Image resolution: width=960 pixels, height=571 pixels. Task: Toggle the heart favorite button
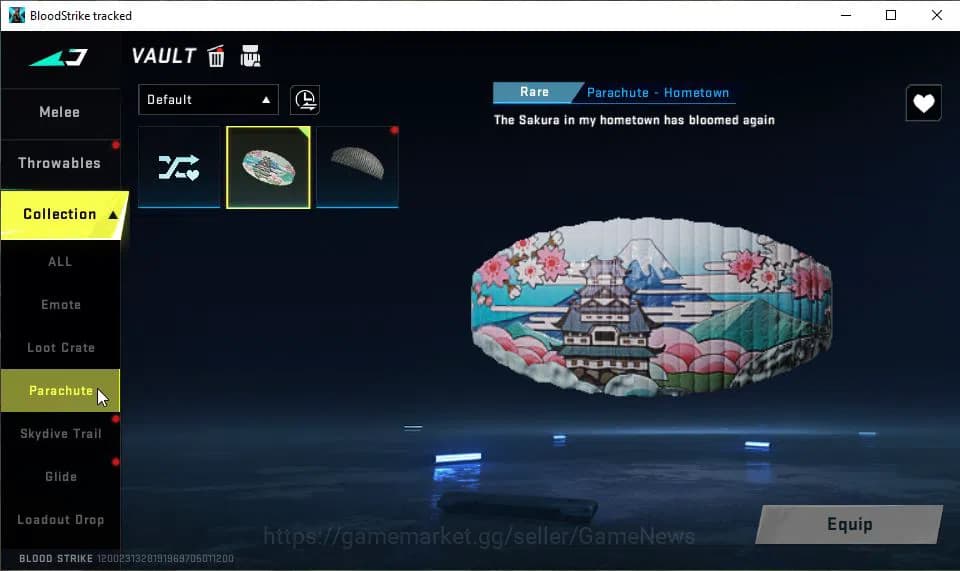click(x=923, y=103)
